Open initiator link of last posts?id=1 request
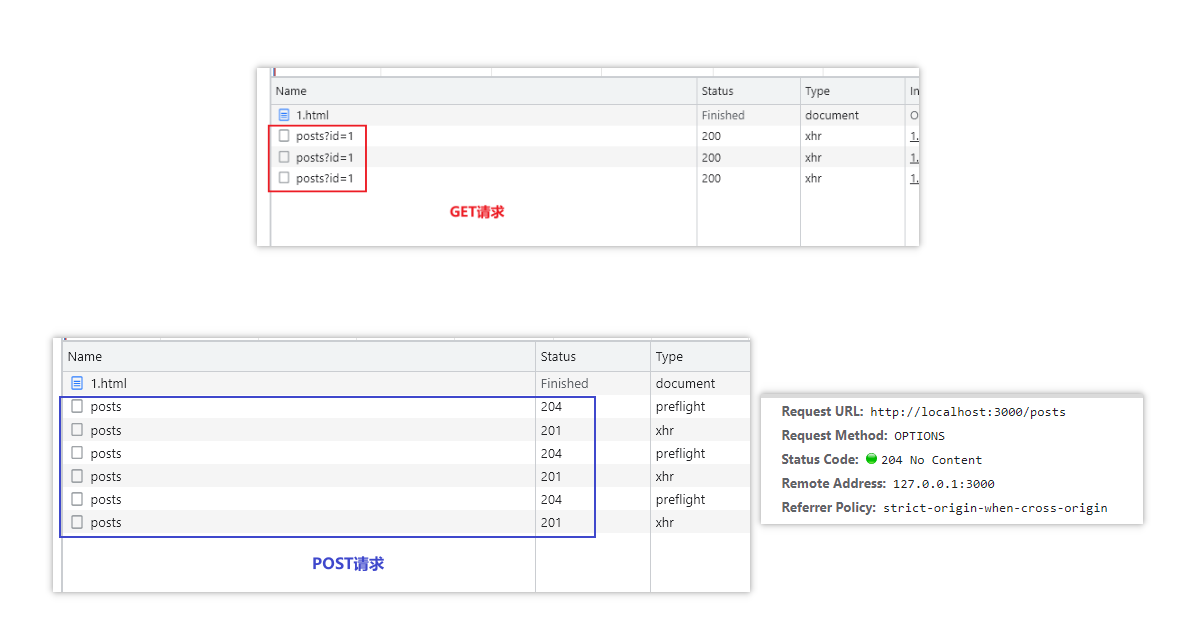Screen dimensions: 1203x629 914,178
